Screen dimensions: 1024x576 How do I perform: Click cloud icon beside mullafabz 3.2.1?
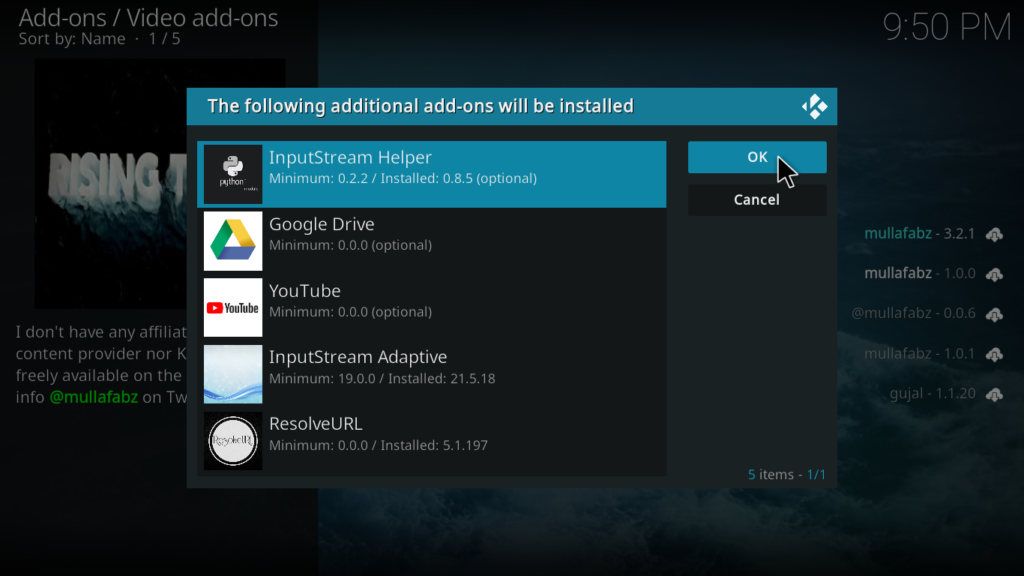(x=994, y=234)
